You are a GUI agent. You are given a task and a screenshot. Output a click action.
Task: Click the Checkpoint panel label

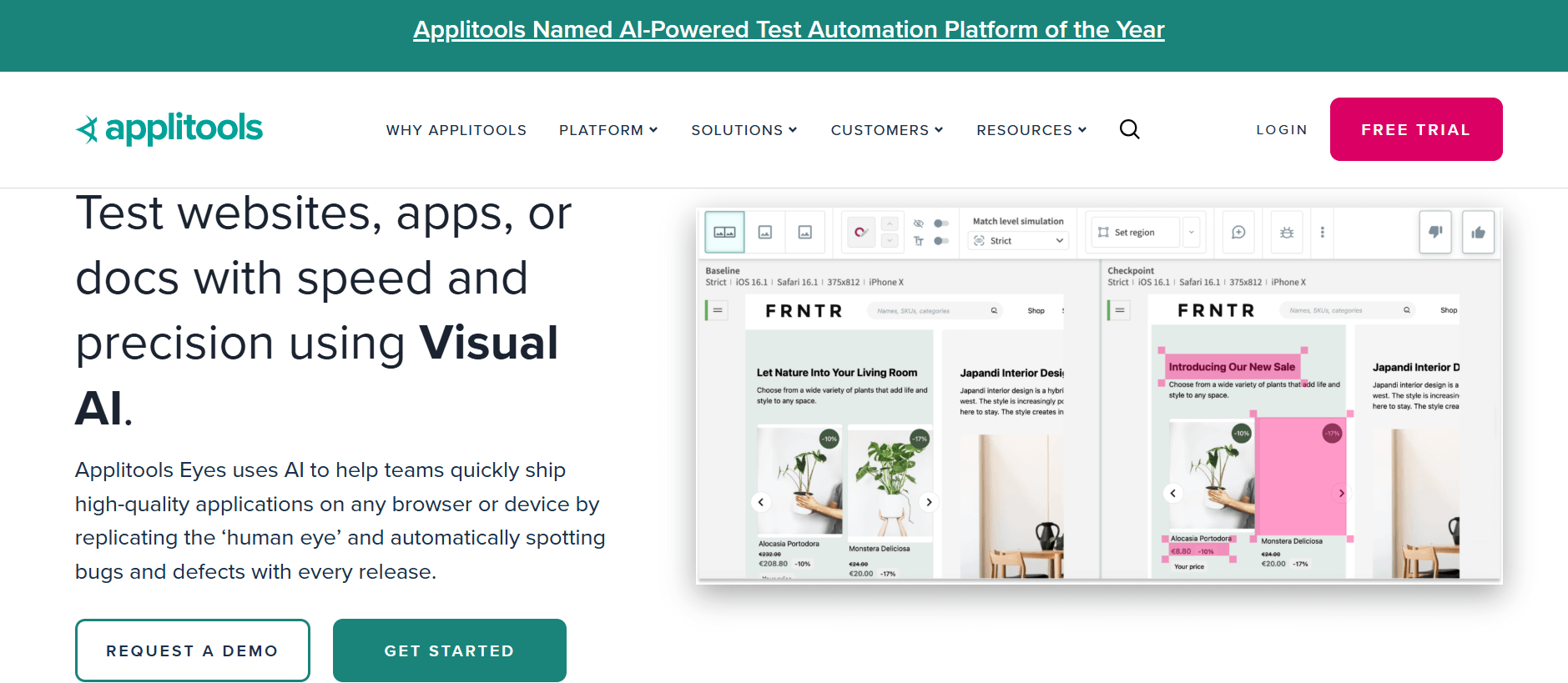click(1131, 270)
